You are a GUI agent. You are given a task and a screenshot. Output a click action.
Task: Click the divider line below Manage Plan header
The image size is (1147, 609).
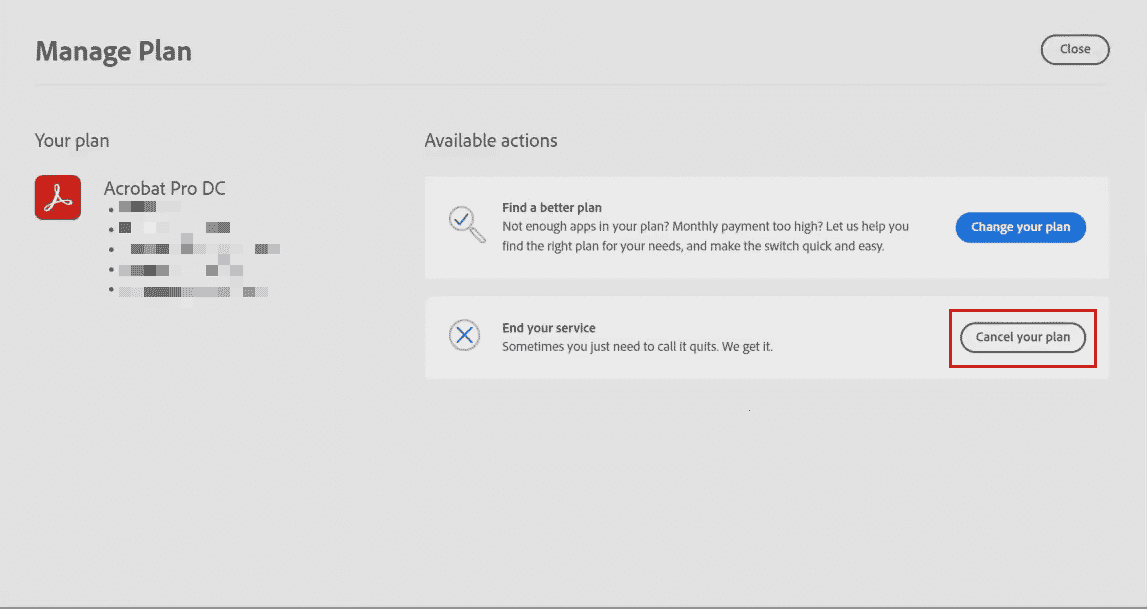570,86
